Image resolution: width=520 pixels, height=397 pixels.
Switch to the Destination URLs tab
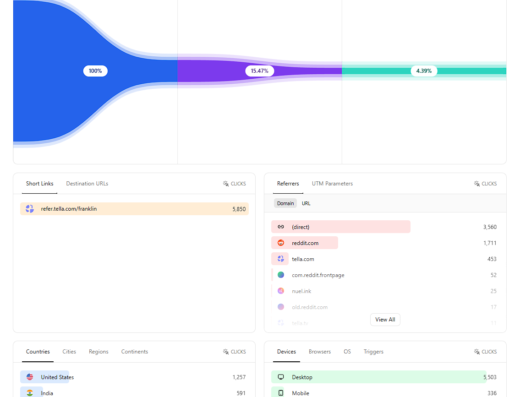(87, 184)
